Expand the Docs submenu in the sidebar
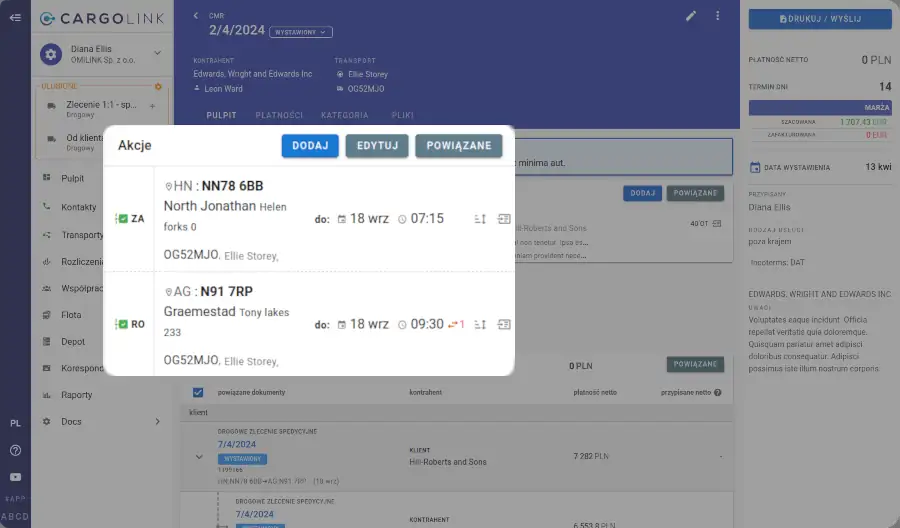The height and width of the screenshot is (528, 900). [157, 422]
